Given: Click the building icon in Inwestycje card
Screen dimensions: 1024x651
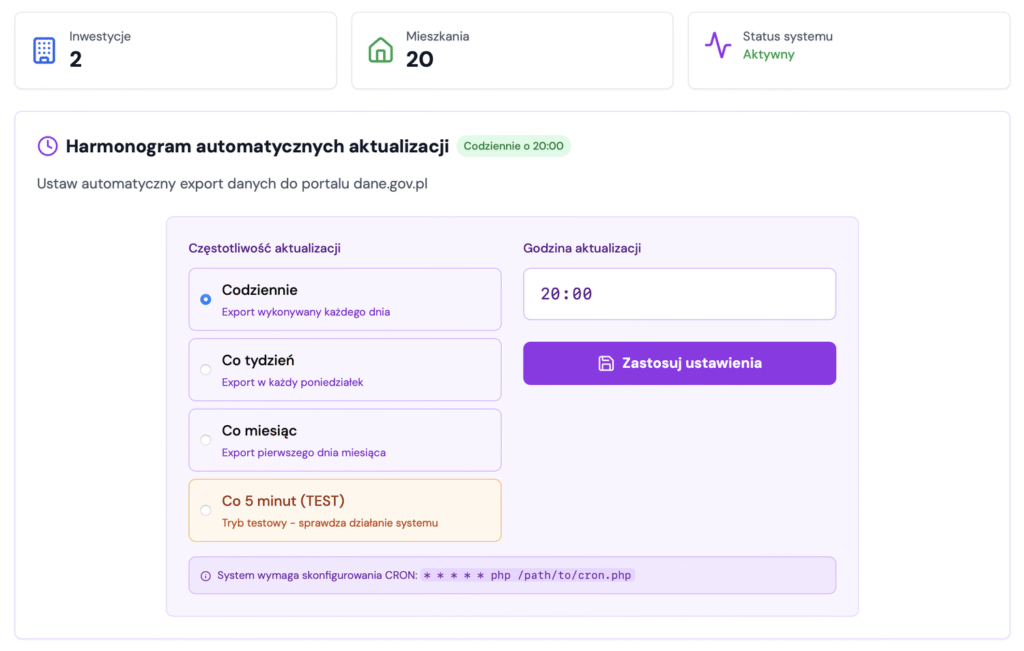Looking at the screenshot, I should tap(44, 50).
